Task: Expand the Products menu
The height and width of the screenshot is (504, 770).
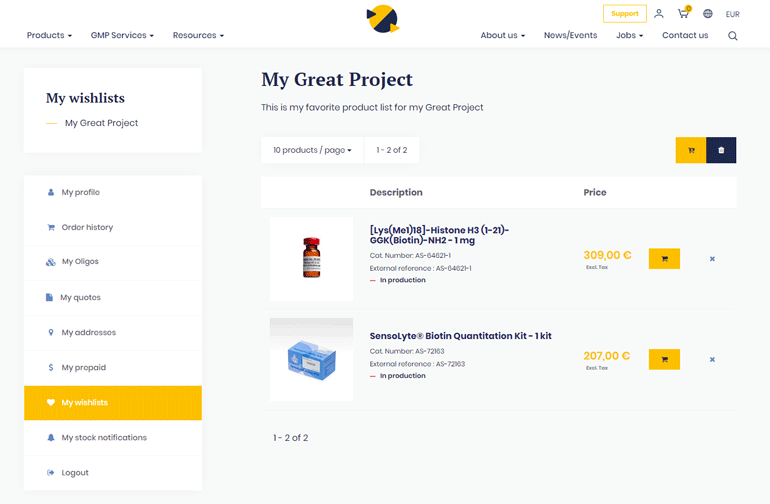Action: click(x=49, y=36)
